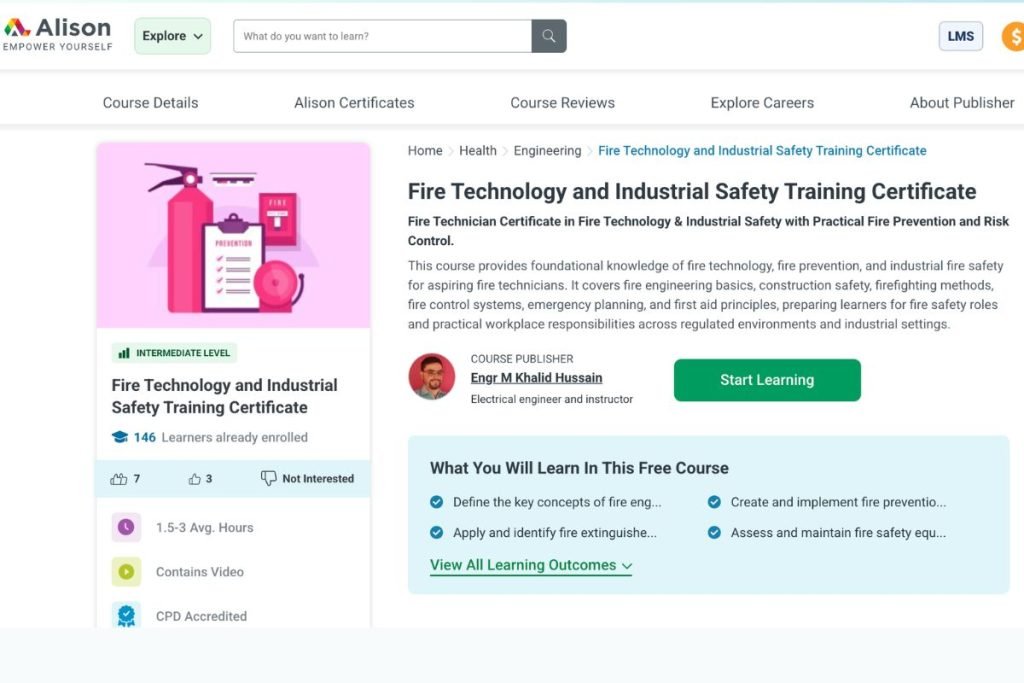Open the Health breadcrumb link

pos(477,150)
